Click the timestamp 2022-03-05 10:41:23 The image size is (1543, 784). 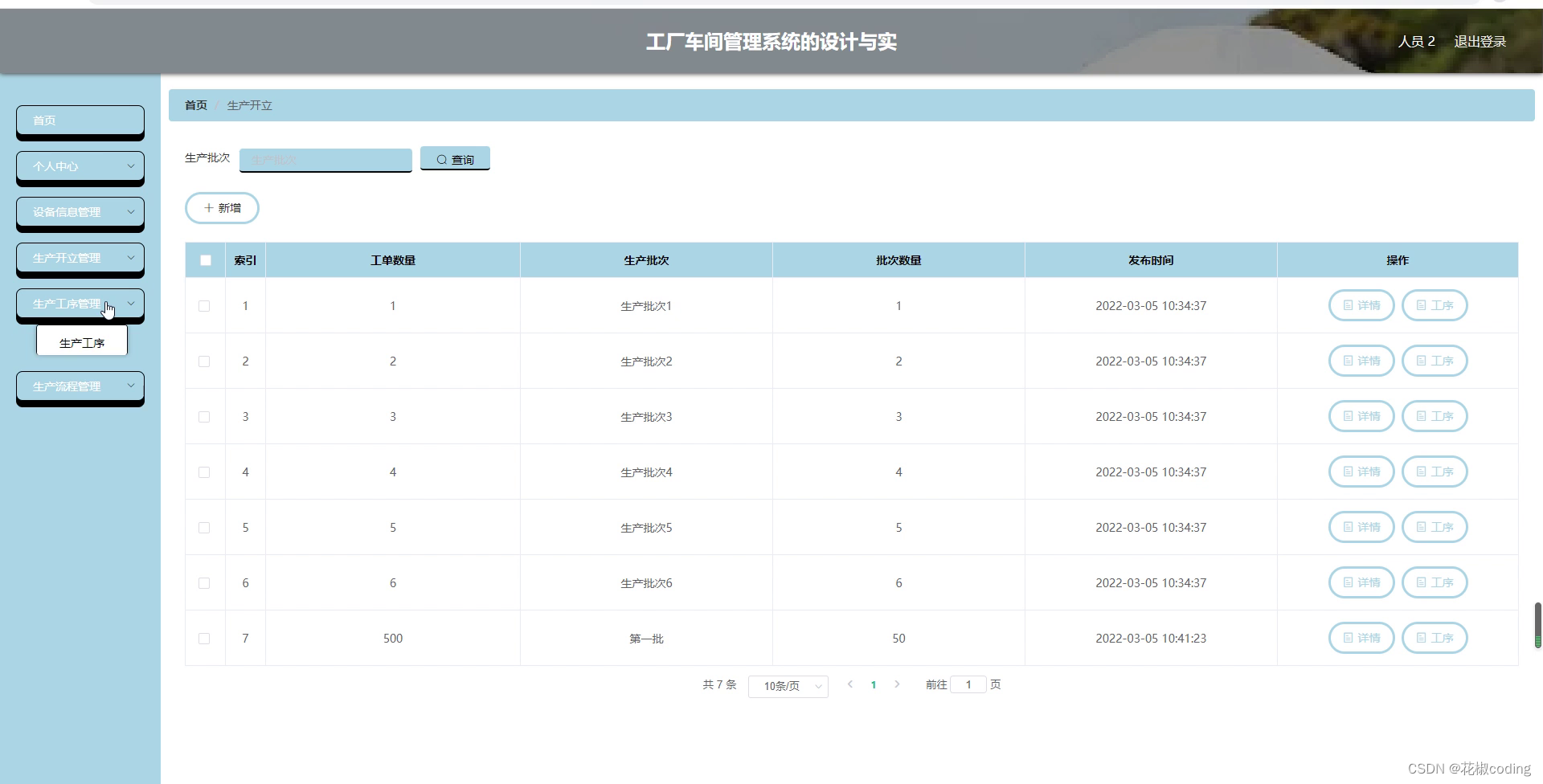pos(1151,639)
